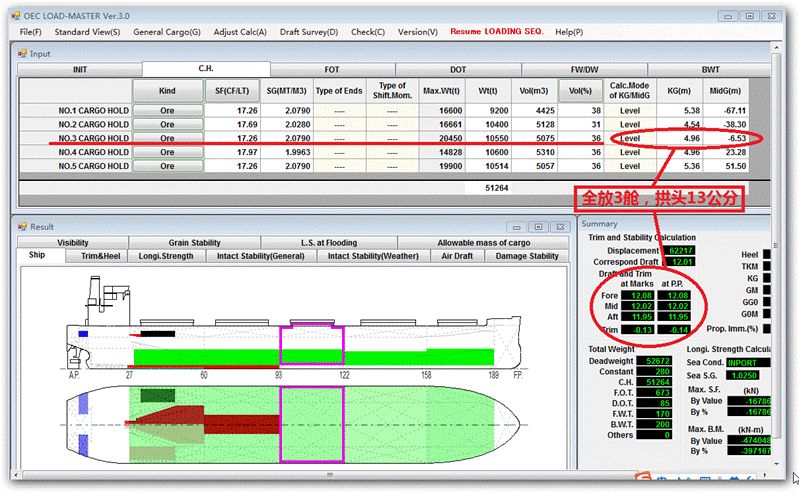Click the Wt(t) cell for NO.3 CARGO HOLD
Image resolution: width=799 pixels, height=493 pixels.
(x=488, y=139)
